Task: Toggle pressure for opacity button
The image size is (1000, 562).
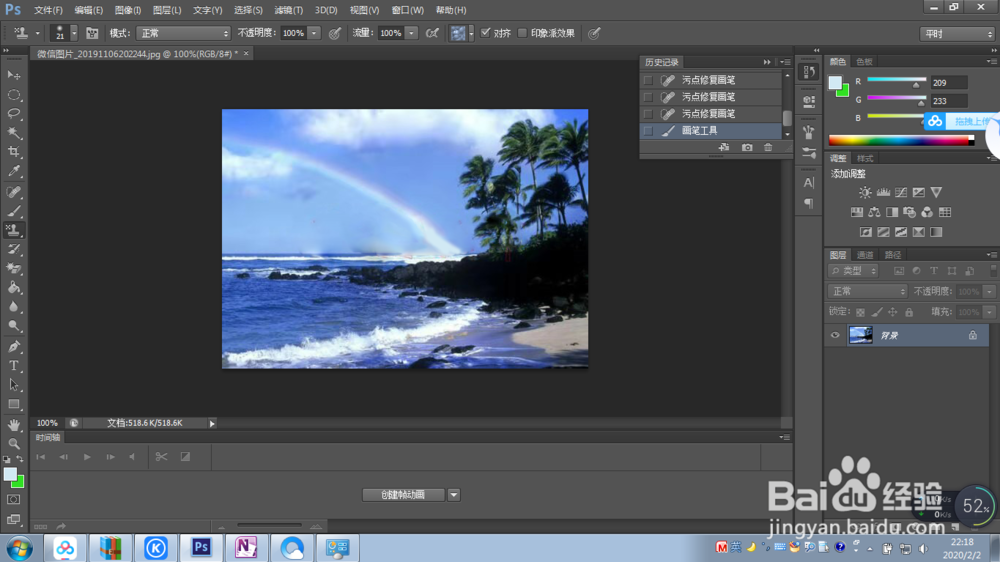Action: point(335,33)
